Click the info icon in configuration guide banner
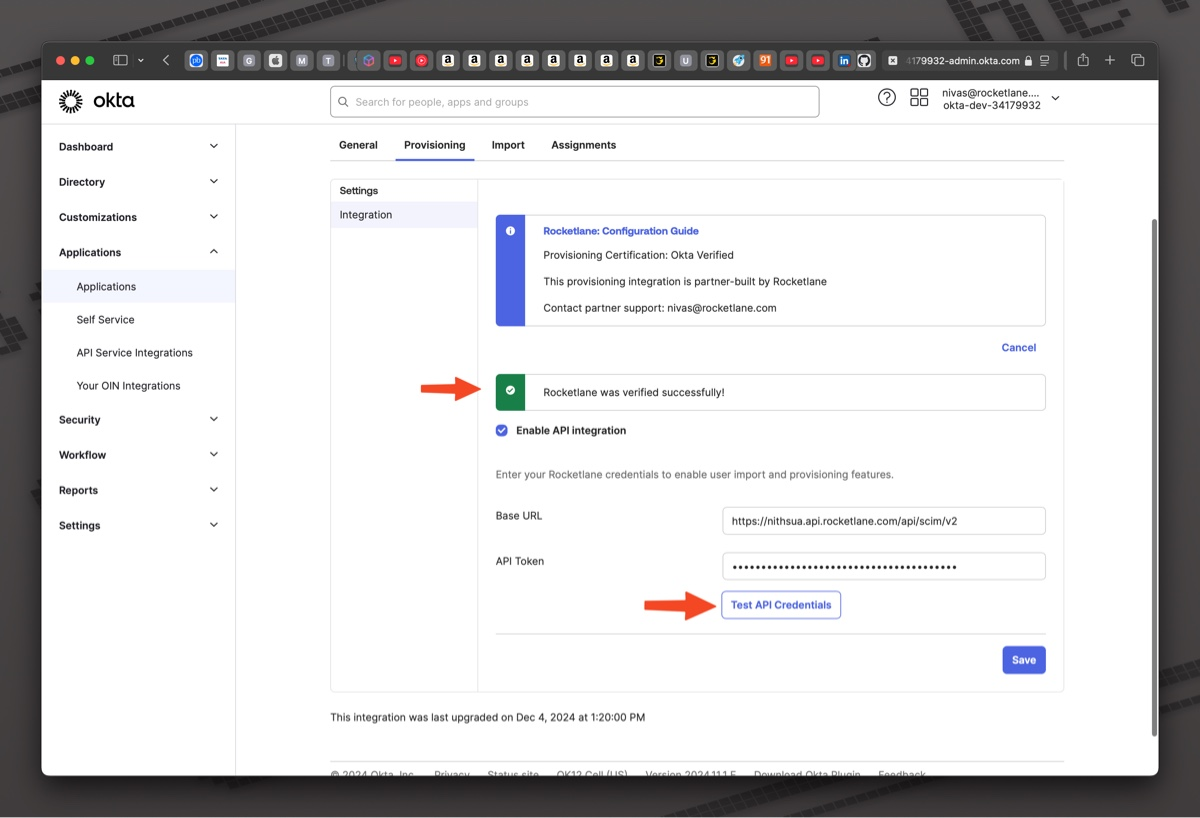The height and width of the screenshot is (818, 1200). click(x=510, y=231)
